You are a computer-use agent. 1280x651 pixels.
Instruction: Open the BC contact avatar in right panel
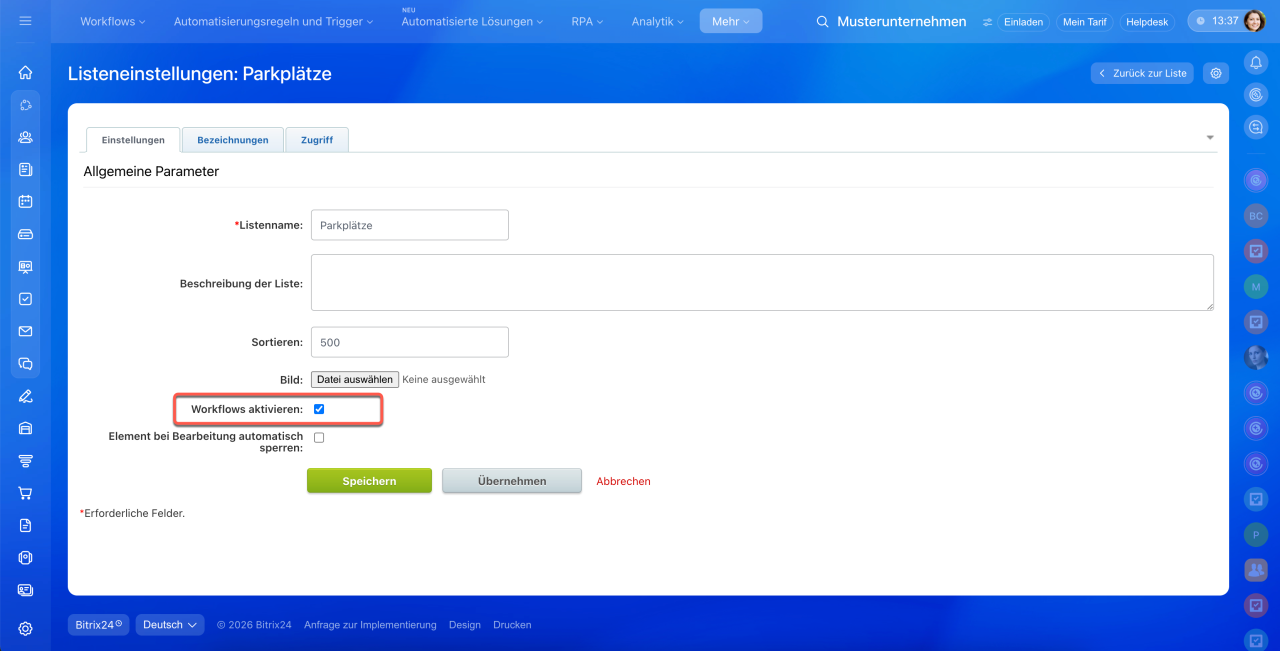coord(1256,215)
